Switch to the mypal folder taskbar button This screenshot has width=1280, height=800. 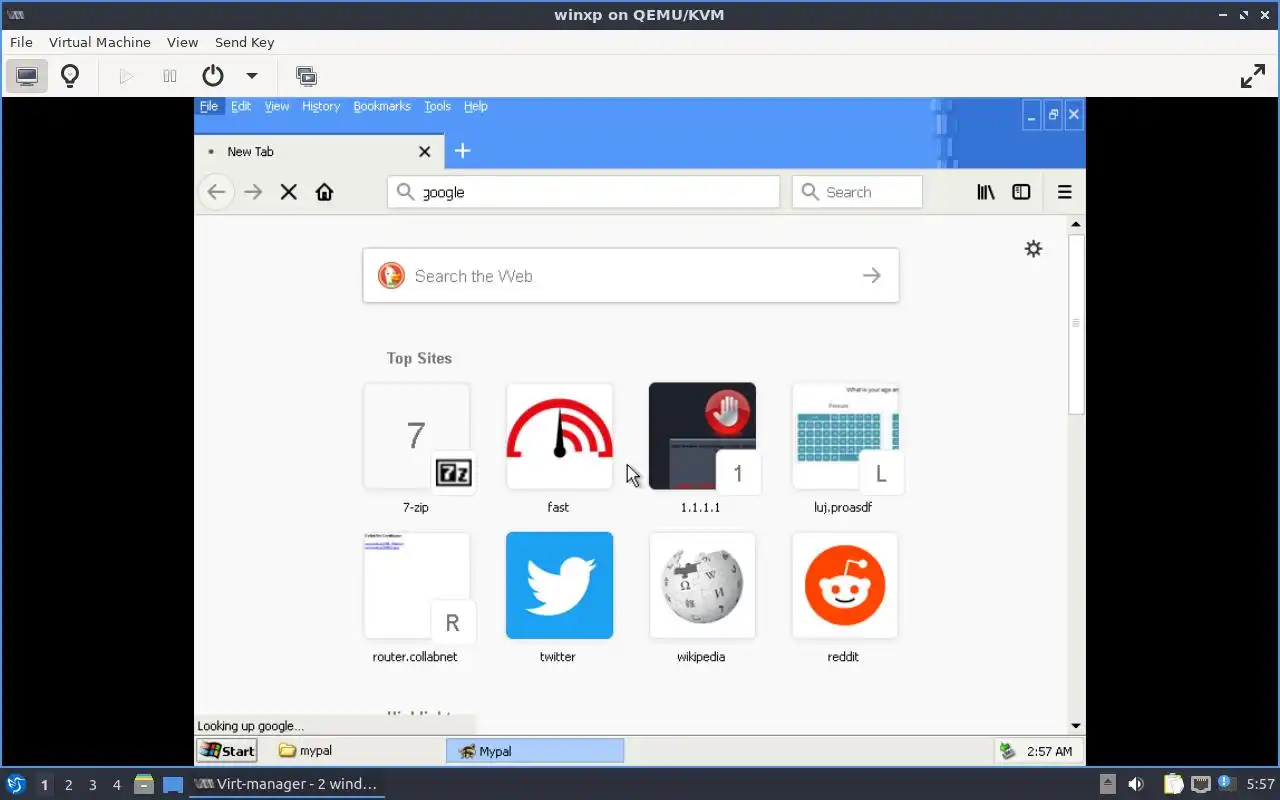click(x=357, y=751)
